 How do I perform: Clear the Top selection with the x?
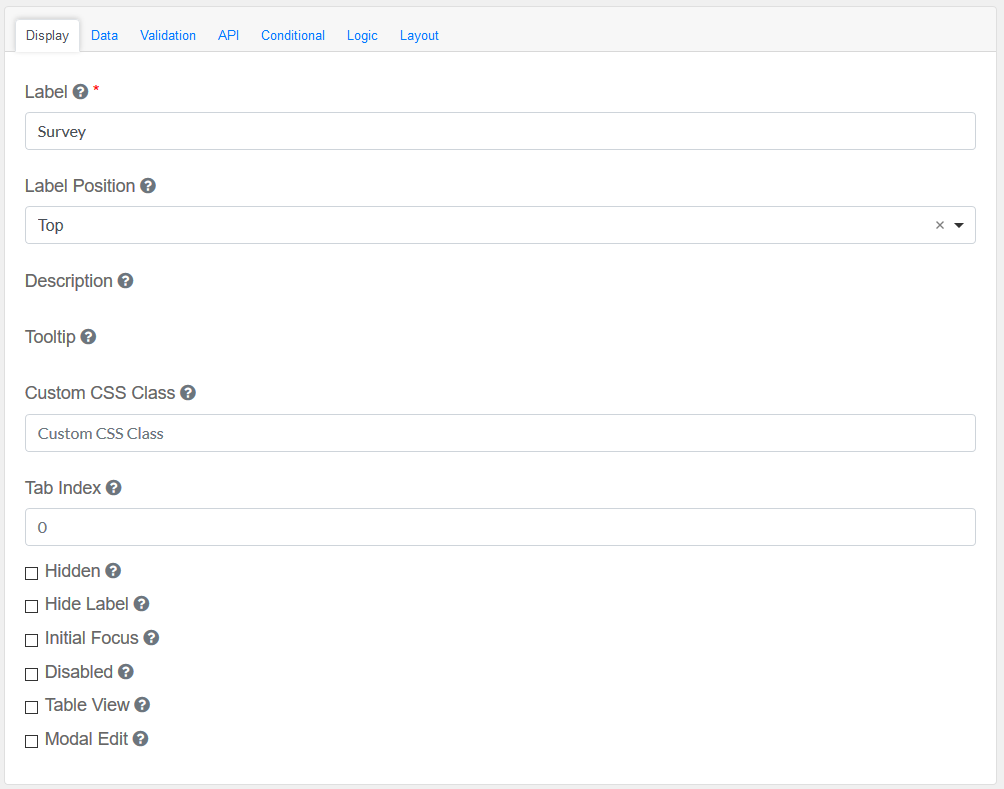coord(939,226)
